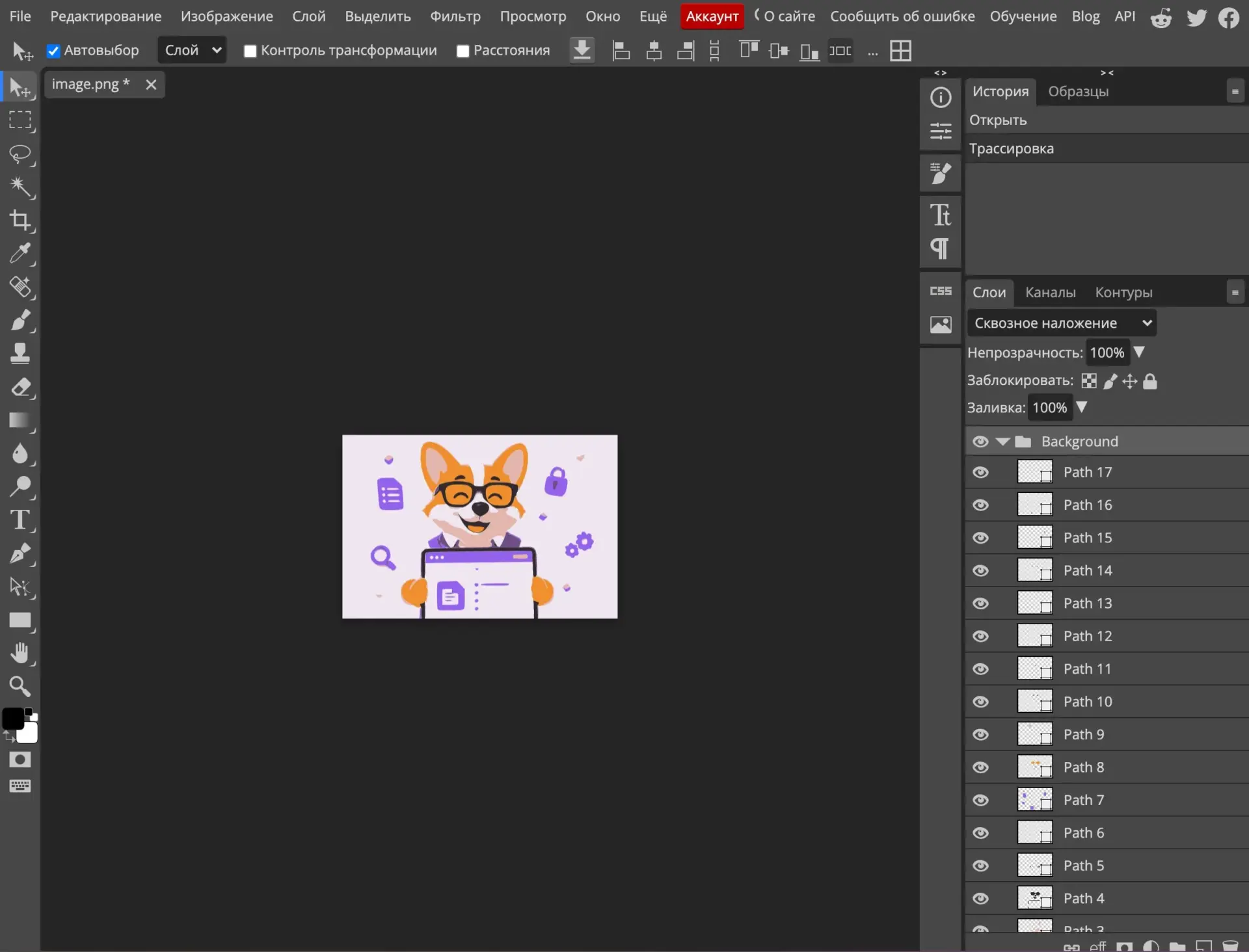Open the Info panel icon

point(941,98)
